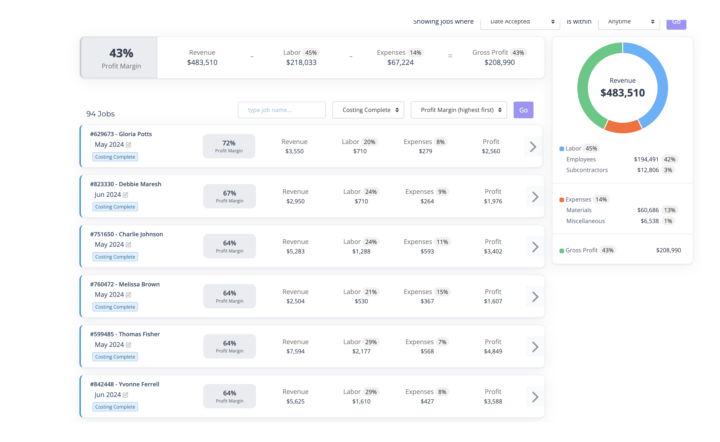Click Melissa Brown expenses $367
Image resolution: width=720 pixels, height=442 pixels.
click(427, 302)
